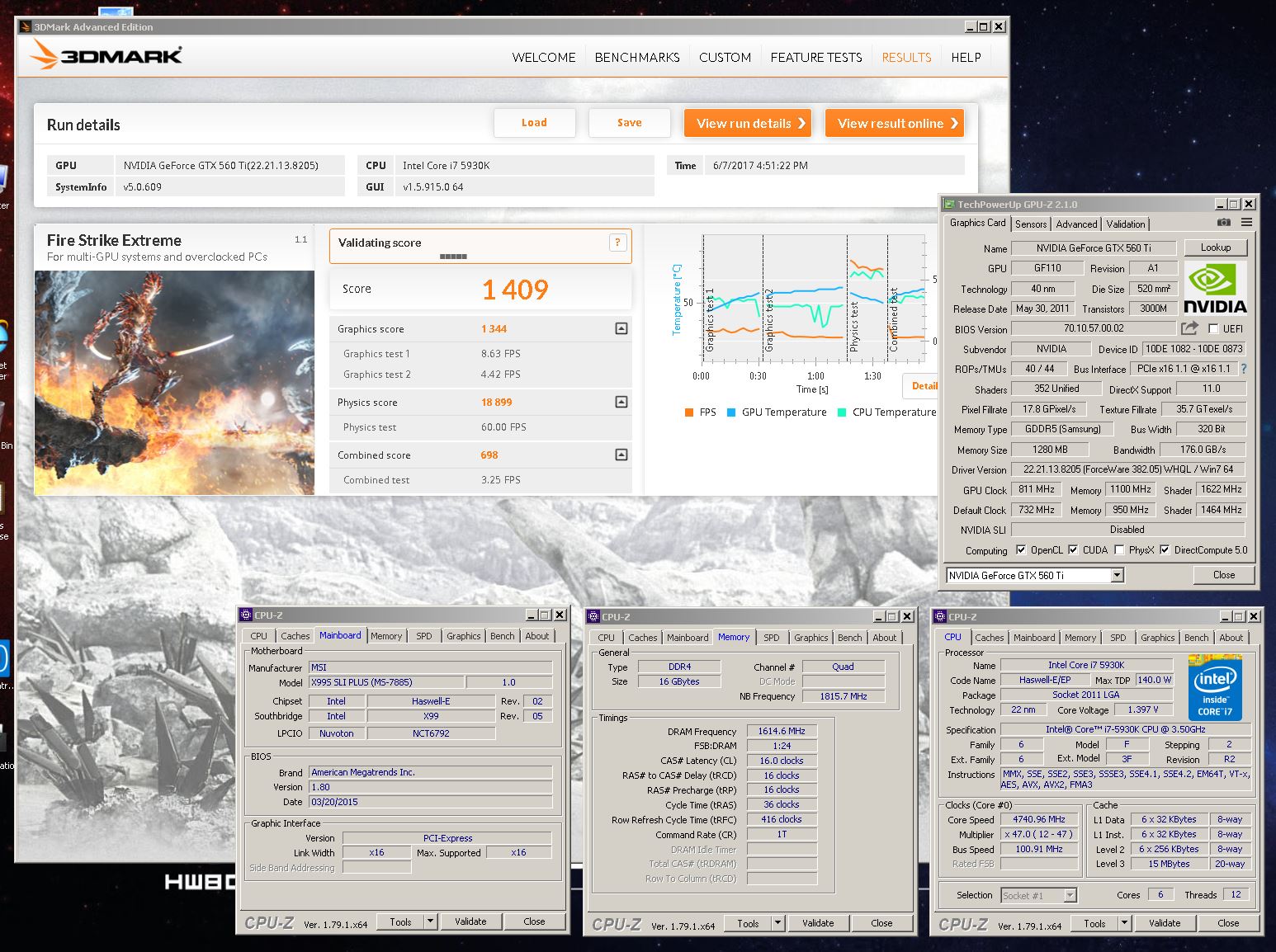Click the Bus Interface question mark icon
This screenshot has width=1276, height=952.
click(1244, 369)
